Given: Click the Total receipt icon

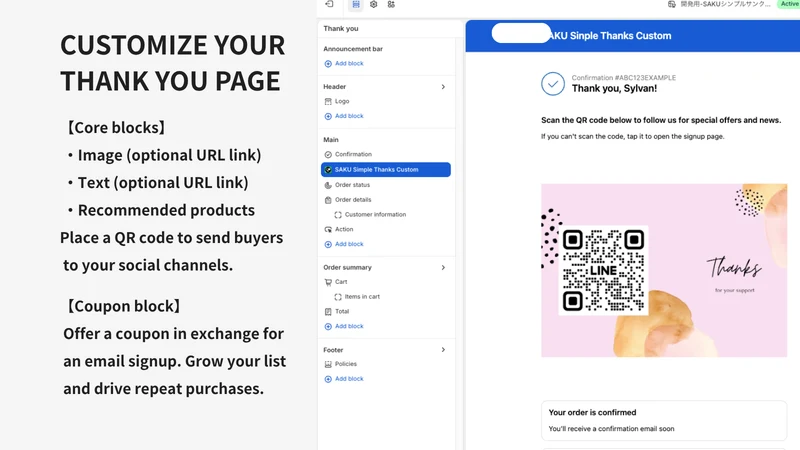Looking at the screenshot, I should click(x=328, y=312).
